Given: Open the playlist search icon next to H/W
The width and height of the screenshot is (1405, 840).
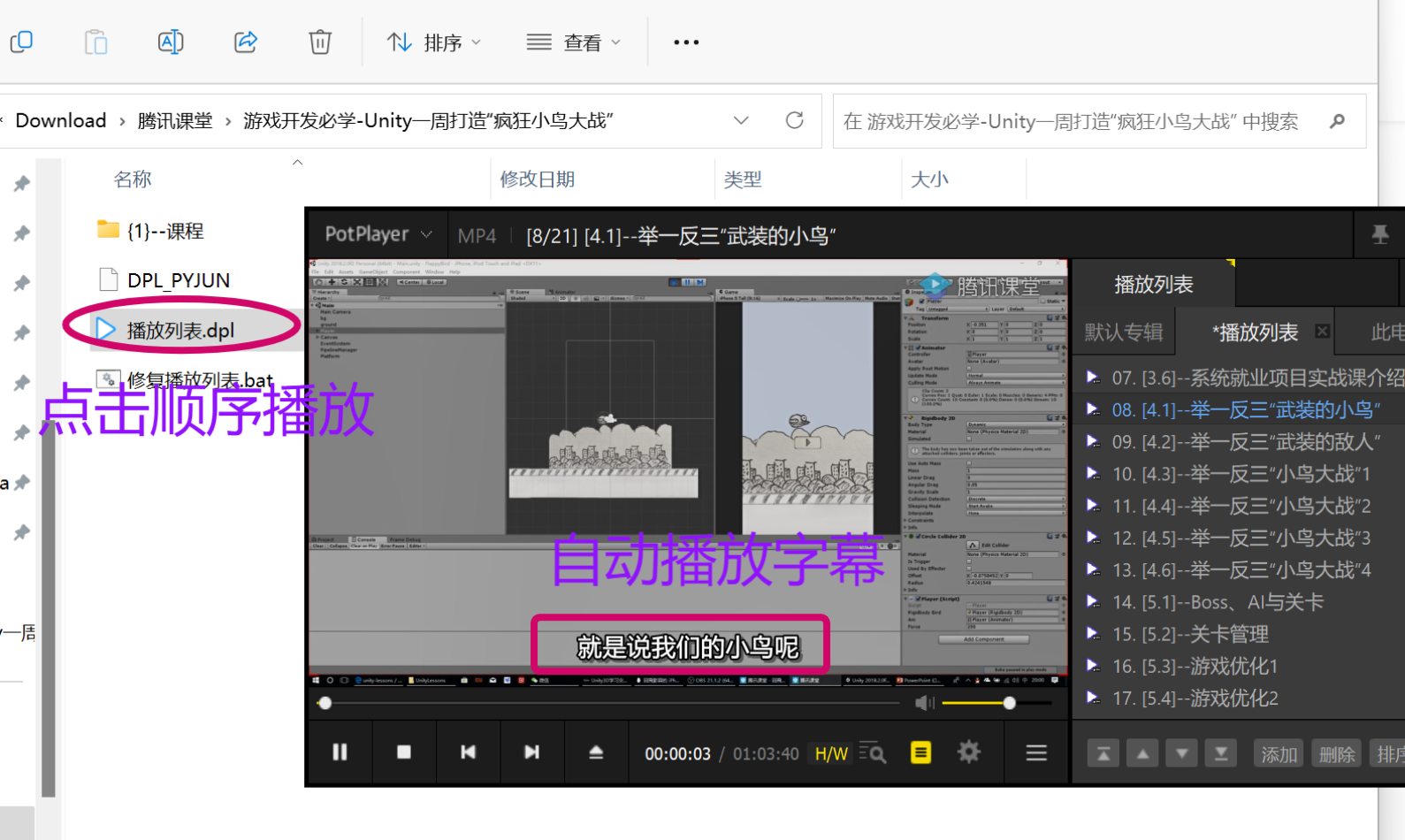Looking at the screenshot, I should pyautogui.click(x=873, y=752).
